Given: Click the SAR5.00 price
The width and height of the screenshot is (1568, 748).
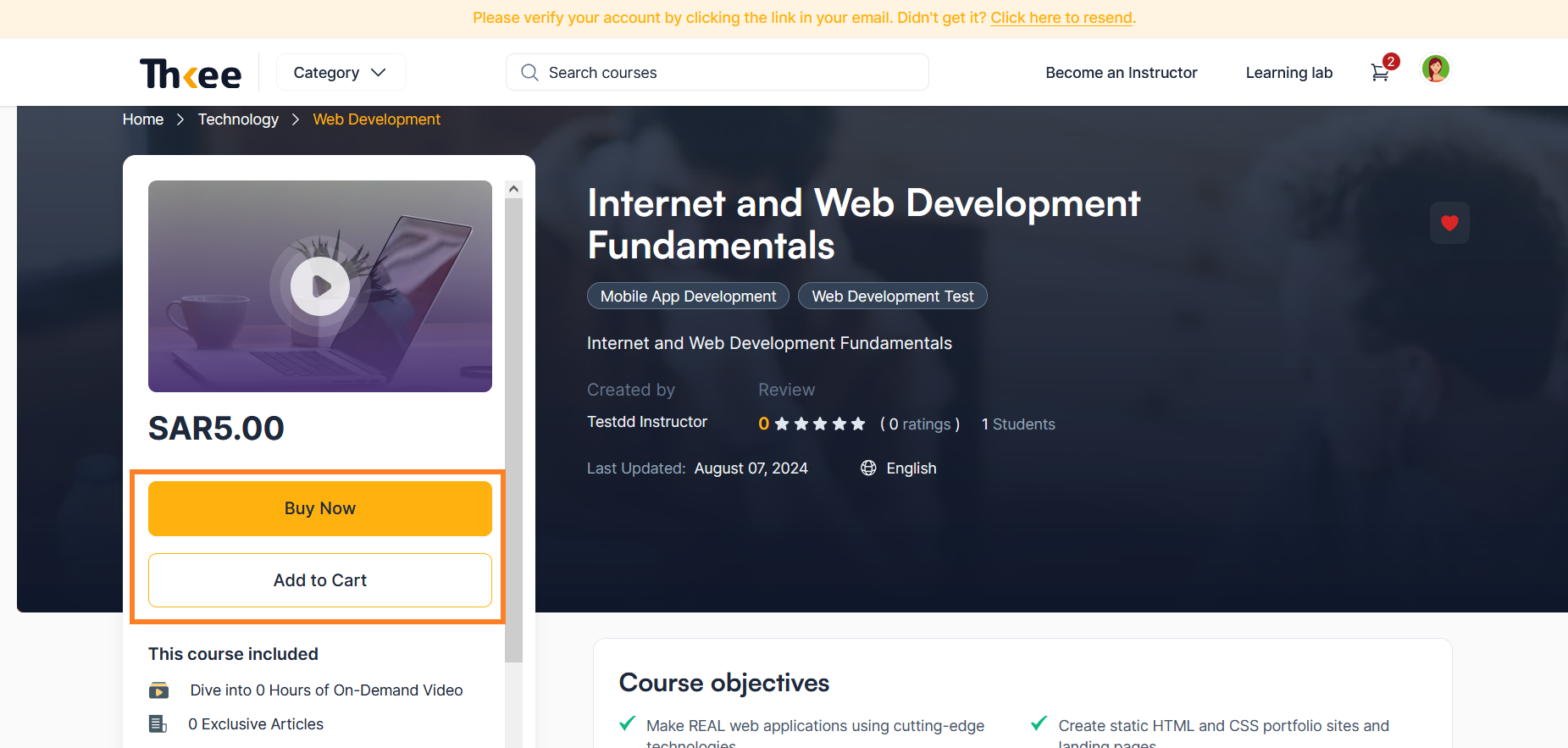Looking at the screenshot, I should [x=216, y=429].
